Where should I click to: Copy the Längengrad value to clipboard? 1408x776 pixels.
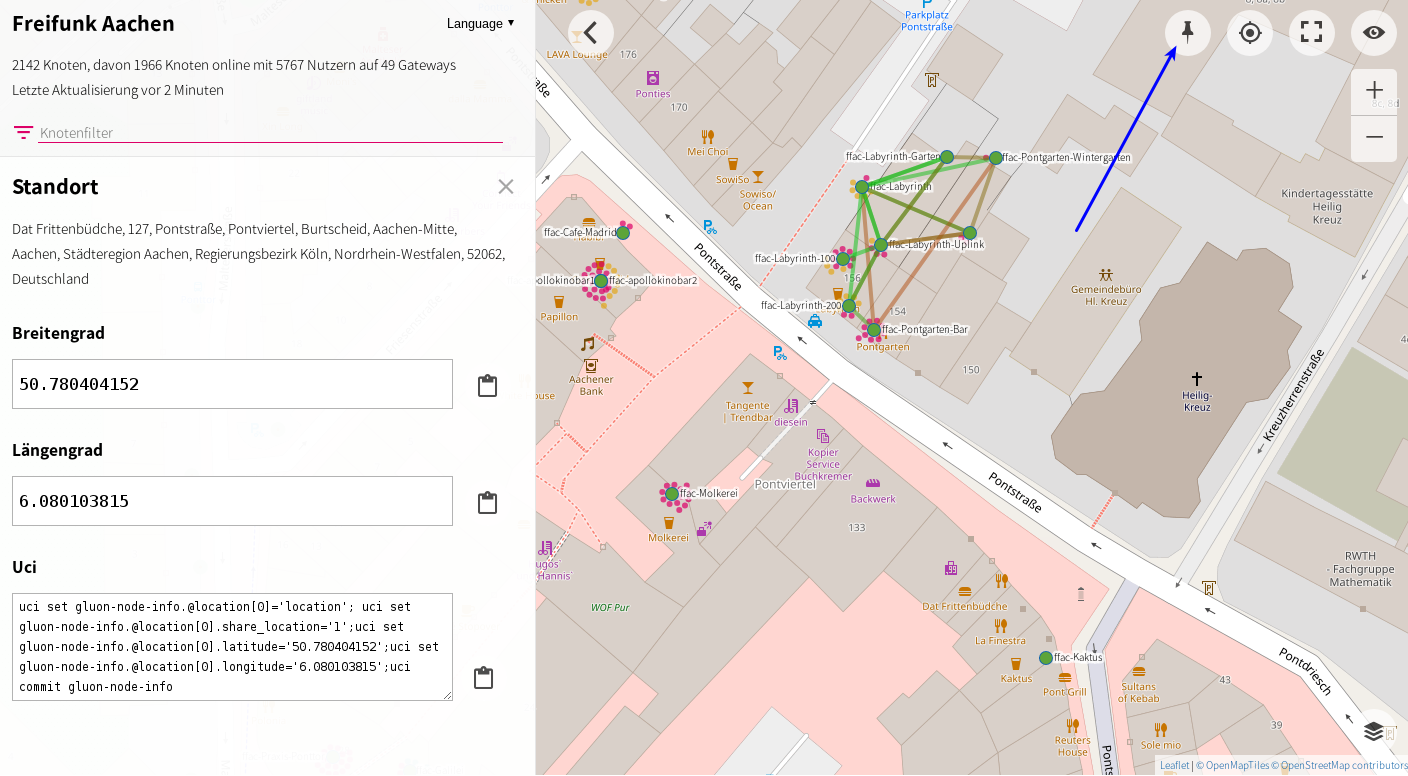(487, 502)
